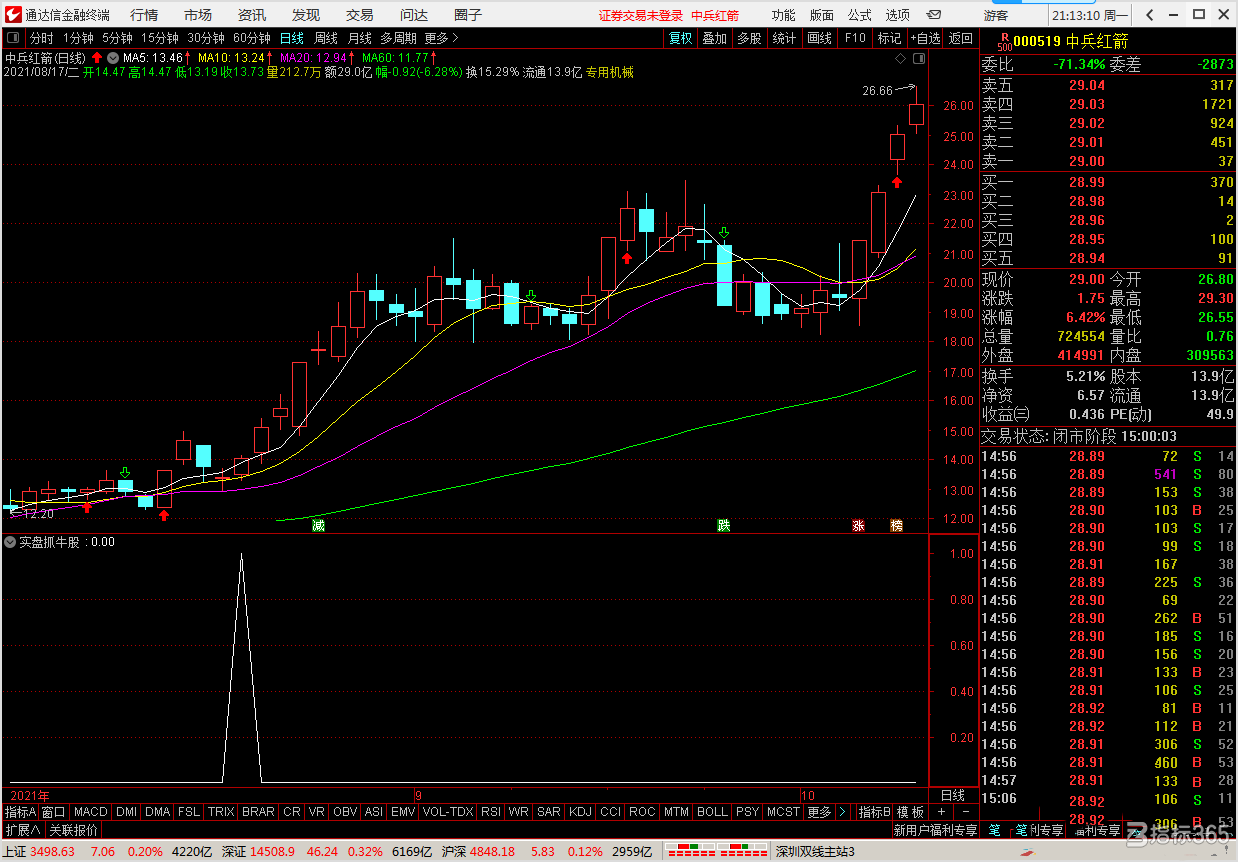
Task: Open the 指标A indicator group selector
Action: point(21,812)
